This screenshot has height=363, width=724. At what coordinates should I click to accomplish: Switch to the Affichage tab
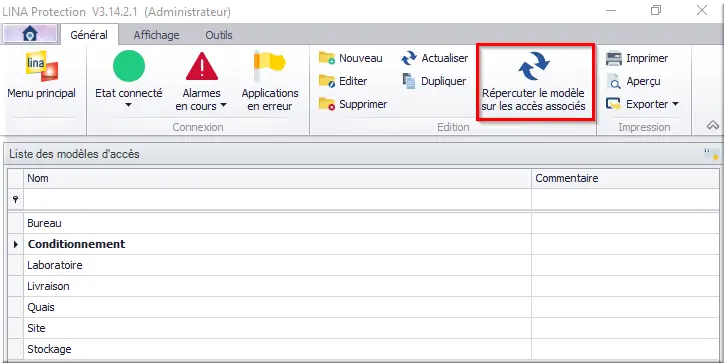(157, 35)
